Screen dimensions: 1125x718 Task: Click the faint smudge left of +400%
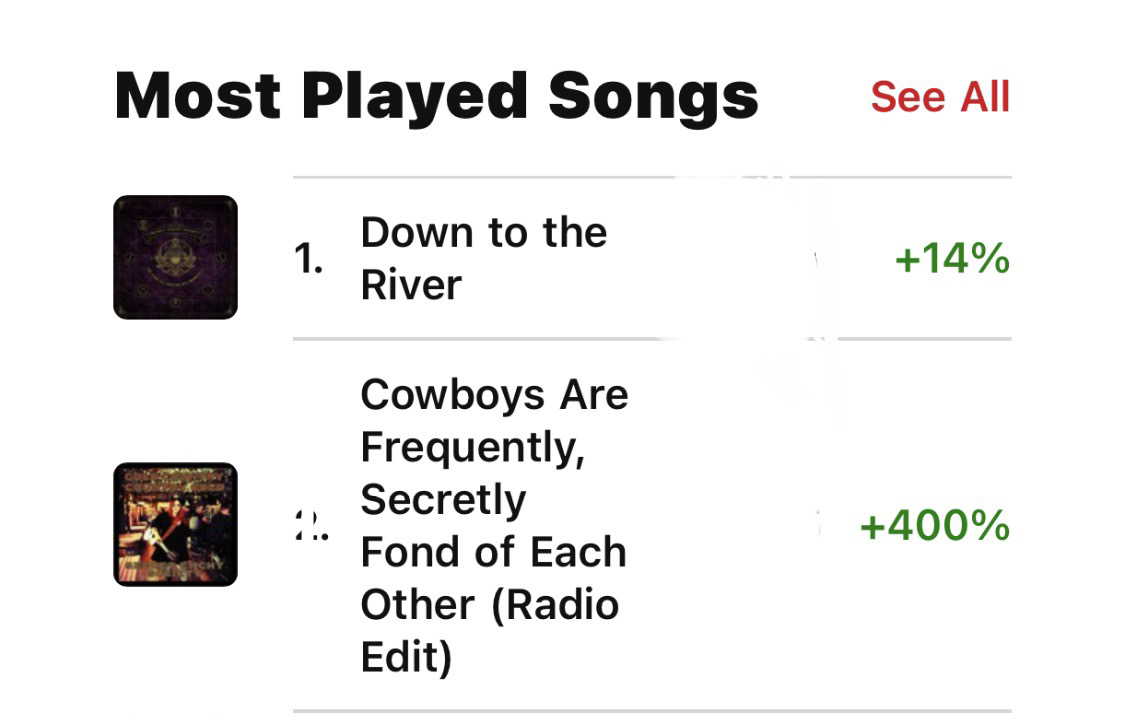(816, 525)
